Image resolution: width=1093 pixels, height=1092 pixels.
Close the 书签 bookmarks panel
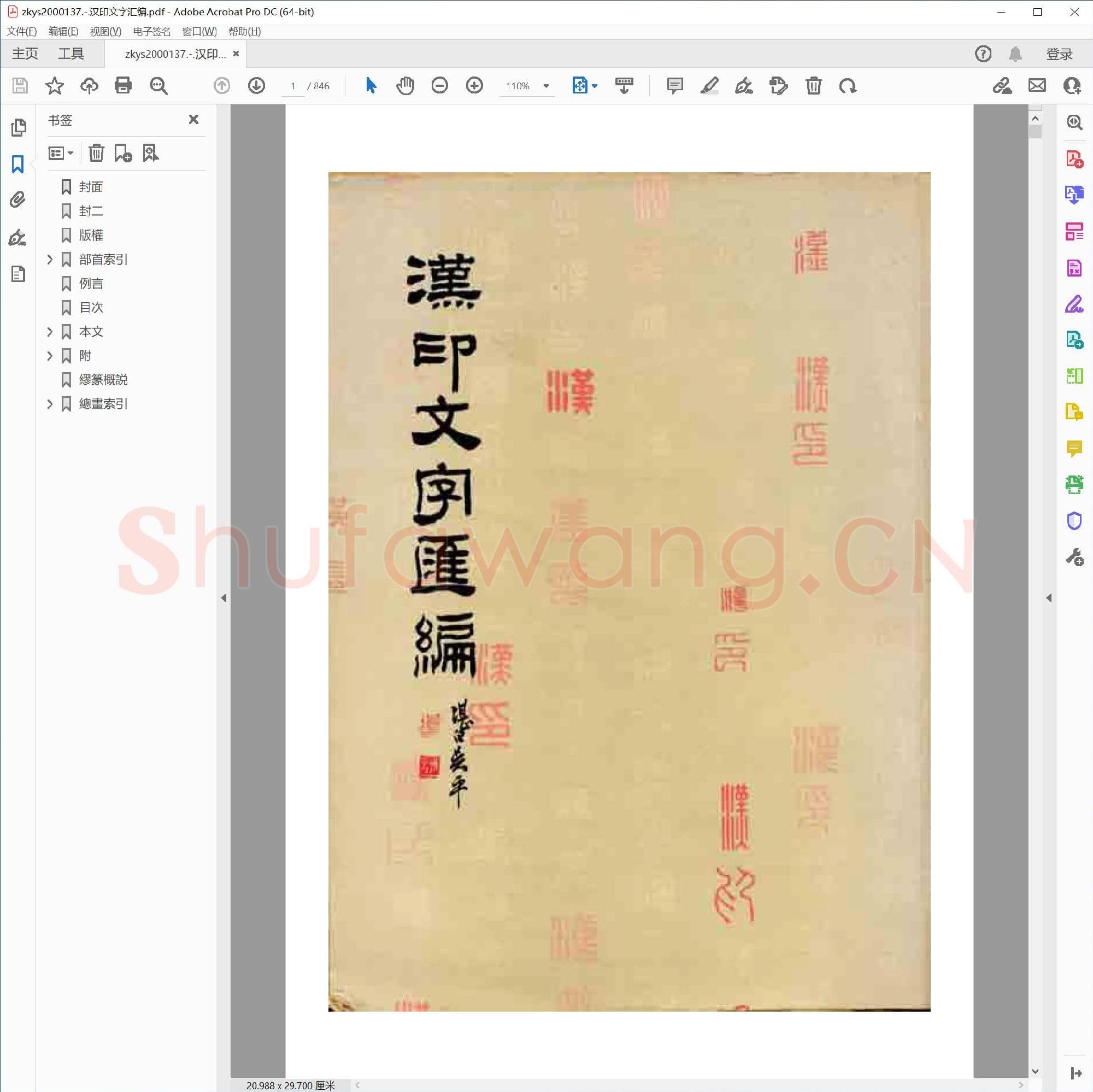(x=193, y=119)
